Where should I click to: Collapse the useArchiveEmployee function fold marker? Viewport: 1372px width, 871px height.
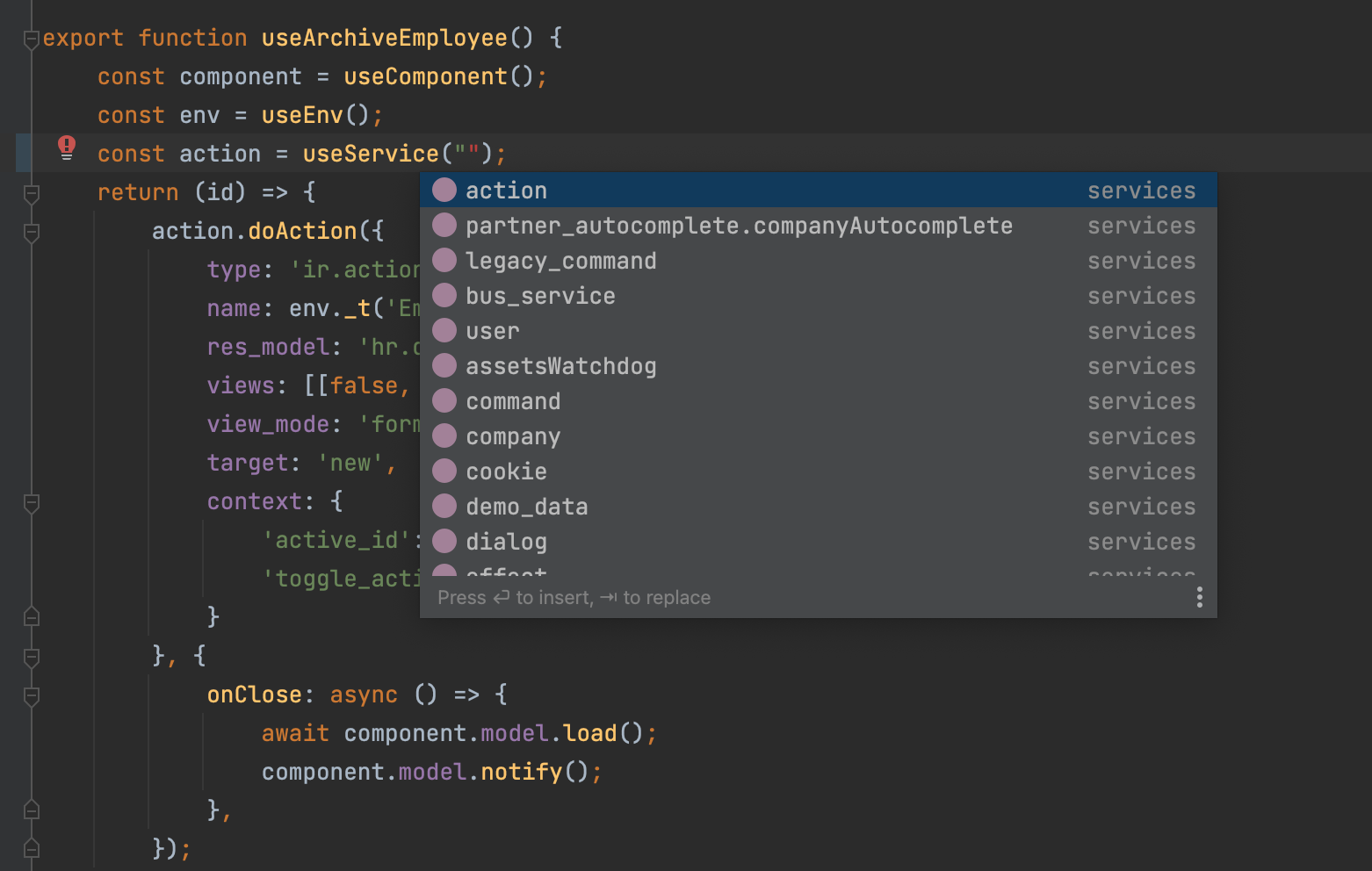pyautogui.click(x=32, y=38)
